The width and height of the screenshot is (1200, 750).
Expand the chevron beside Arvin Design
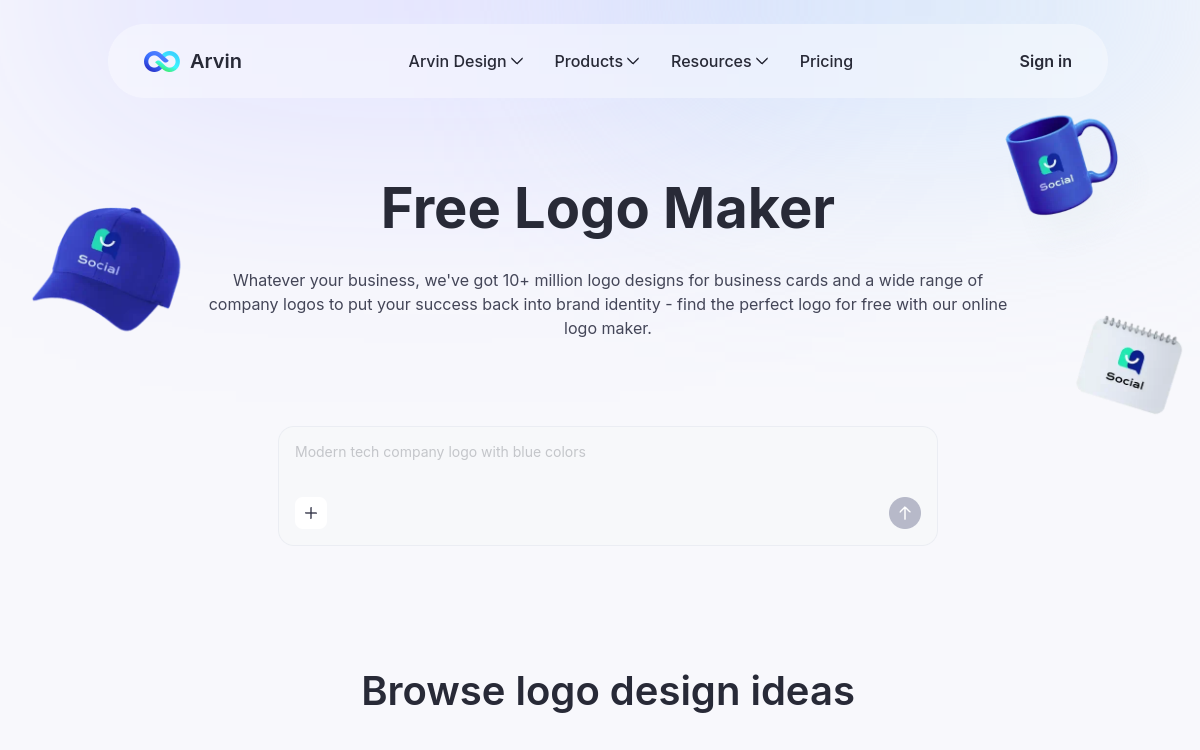tap(517, 61)
